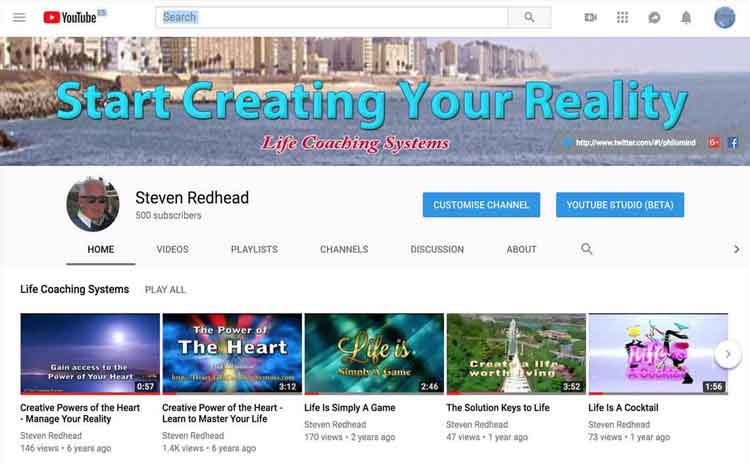Viewport: 750px width, 464px height.
Task: Click Steven Redhead under Life Is Simply A Game
Action: (335, 424)
